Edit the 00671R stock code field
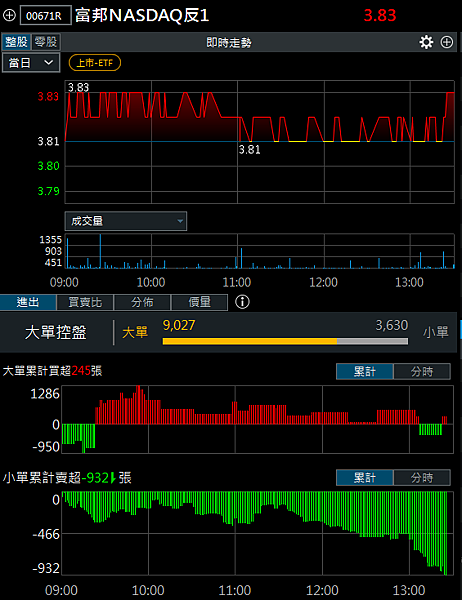Viewport: 462px width, 600px height. point(46,16)
